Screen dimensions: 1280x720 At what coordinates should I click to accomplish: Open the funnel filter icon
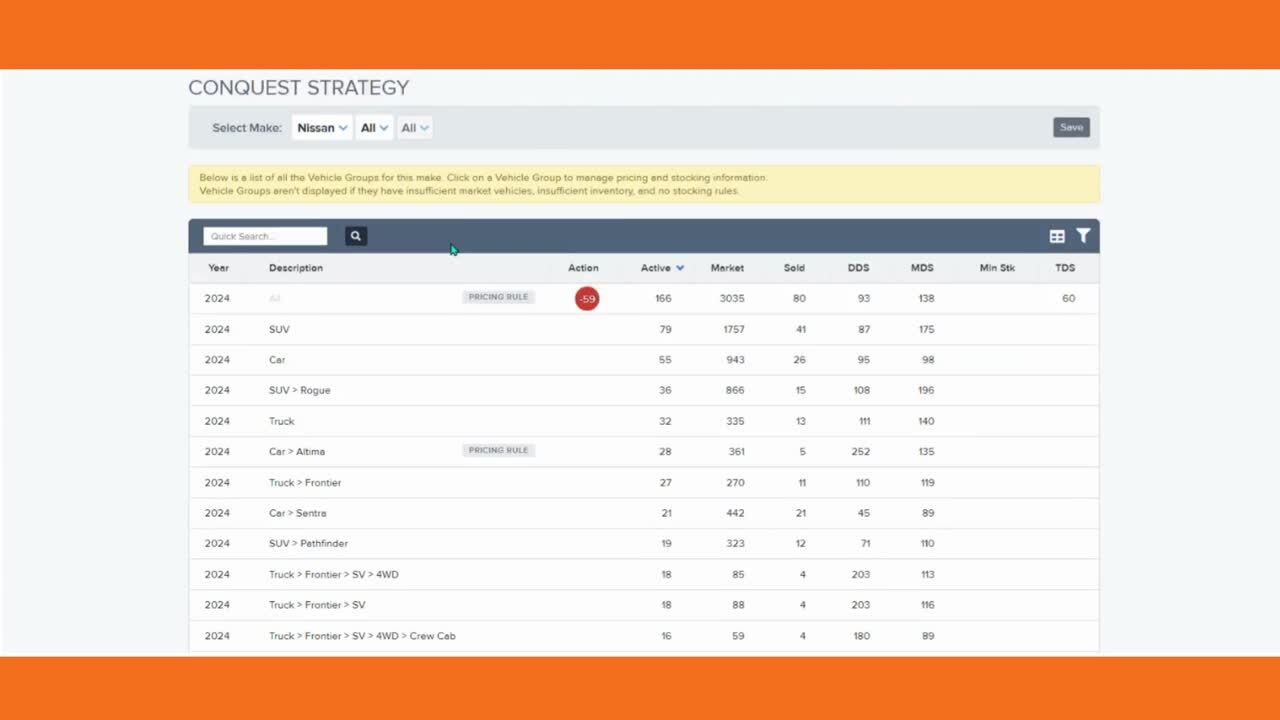pyautogui.click(x=1083, y=236)
